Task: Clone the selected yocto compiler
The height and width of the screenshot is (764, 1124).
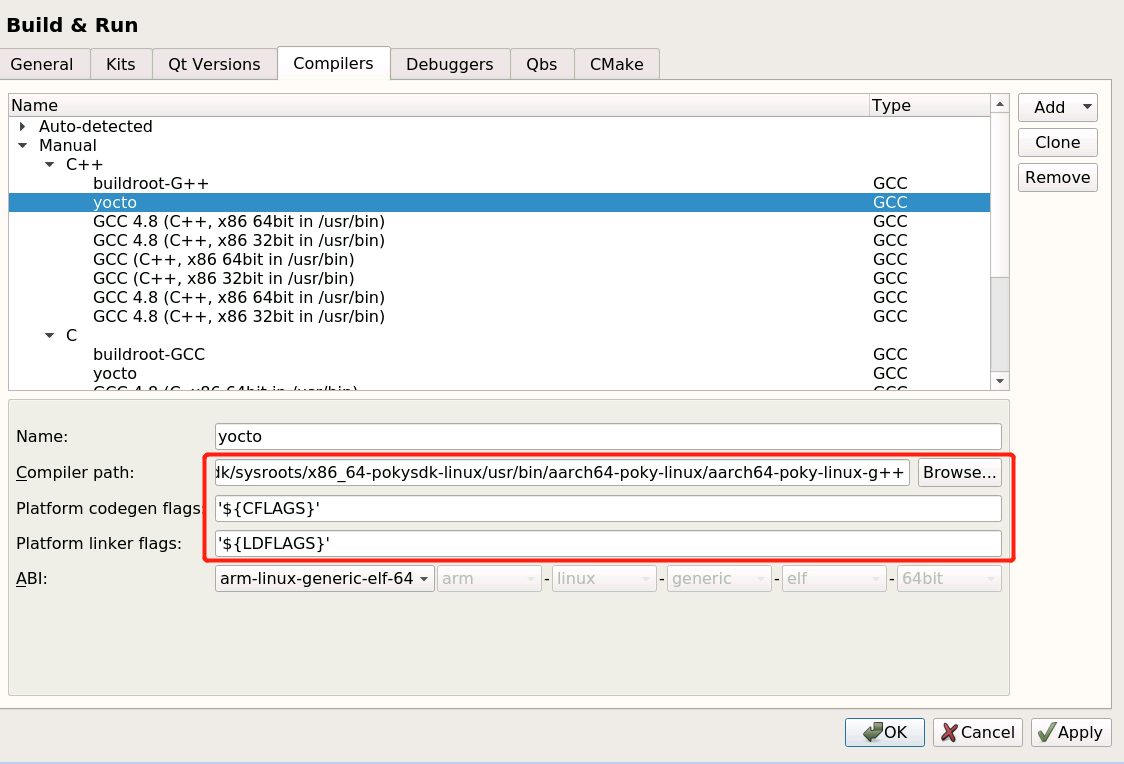Action: point(1057,142)
